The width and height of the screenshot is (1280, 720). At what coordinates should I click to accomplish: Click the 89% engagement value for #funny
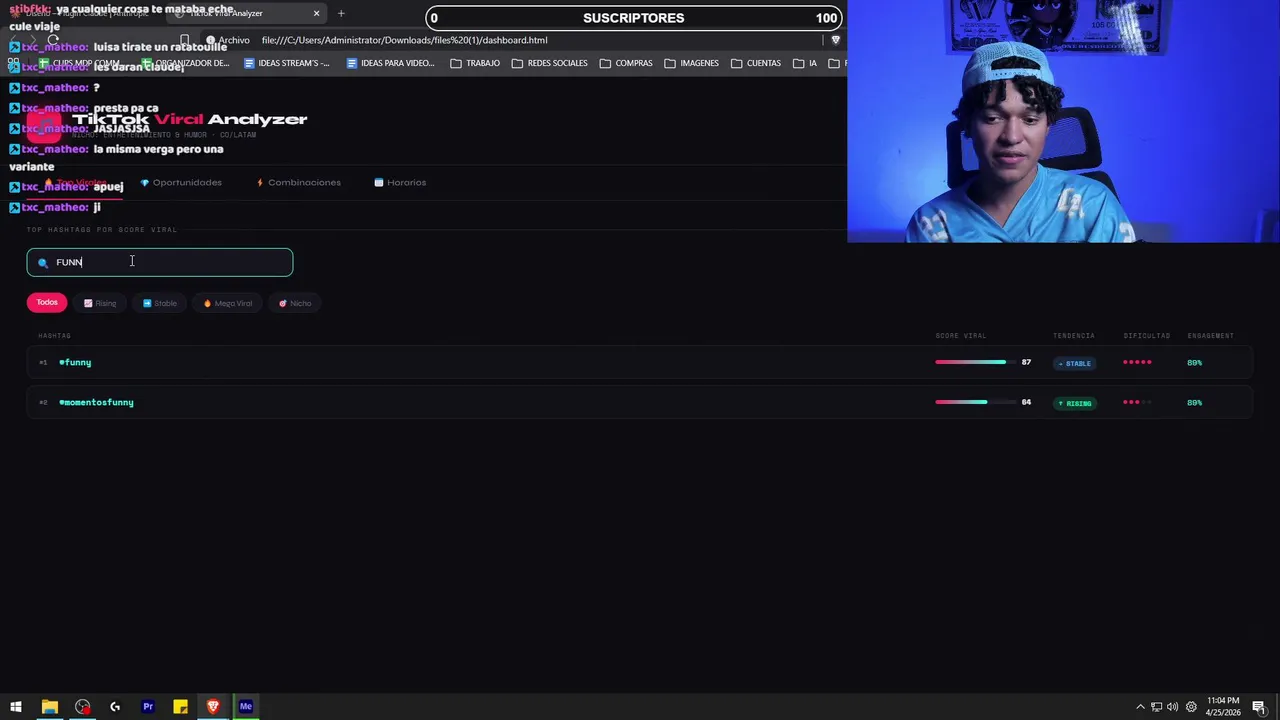pos(1194,363)
